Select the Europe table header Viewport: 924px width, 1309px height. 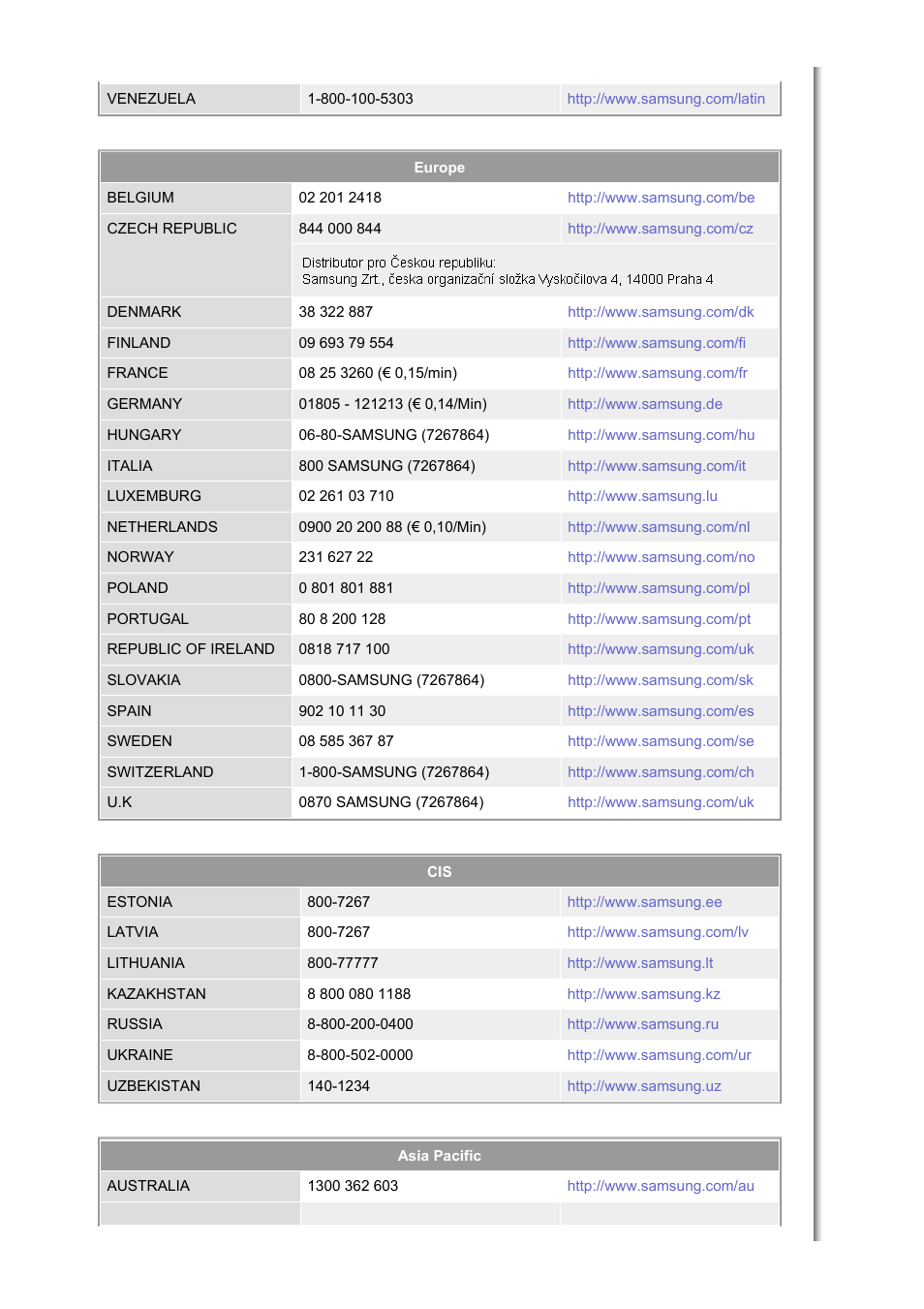[440, 168]
